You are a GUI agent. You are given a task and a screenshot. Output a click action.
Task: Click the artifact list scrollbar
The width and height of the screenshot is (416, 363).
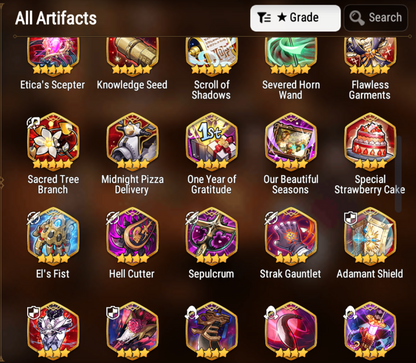[x=398, y=174]
